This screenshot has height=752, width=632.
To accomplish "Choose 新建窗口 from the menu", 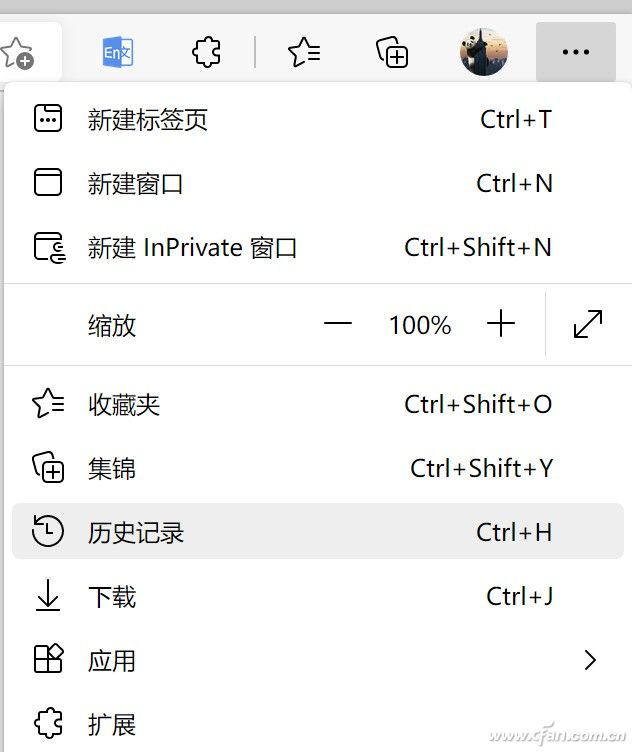I will 136,184.
